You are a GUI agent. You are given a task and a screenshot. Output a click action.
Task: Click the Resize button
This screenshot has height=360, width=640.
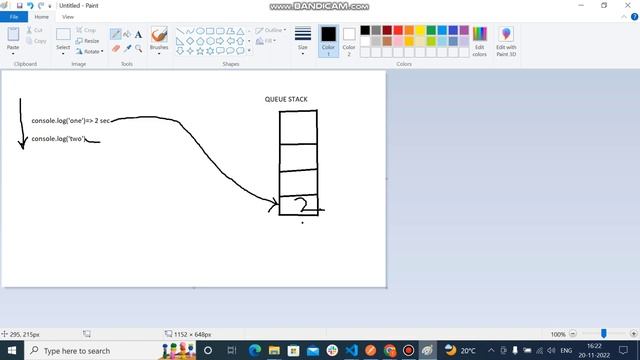click(x=88, y=41)
